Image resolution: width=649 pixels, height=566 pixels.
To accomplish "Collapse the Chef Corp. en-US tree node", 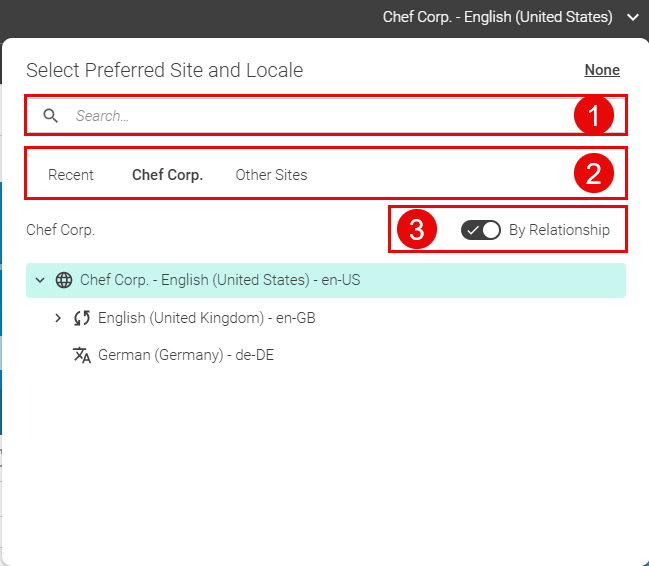I will [40, 280].
